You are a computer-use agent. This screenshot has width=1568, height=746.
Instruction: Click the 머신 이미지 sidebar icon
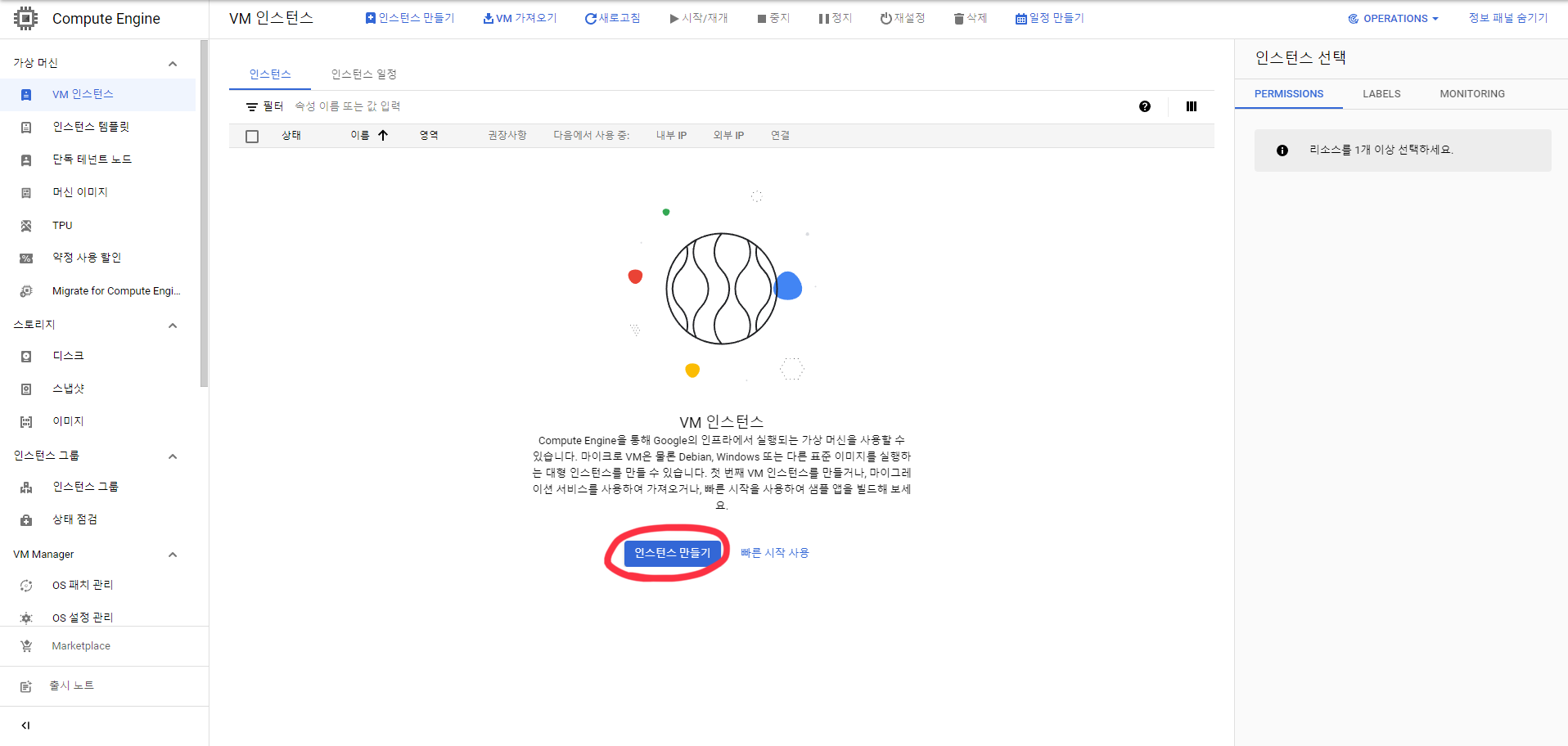click(x=26, y=193)
